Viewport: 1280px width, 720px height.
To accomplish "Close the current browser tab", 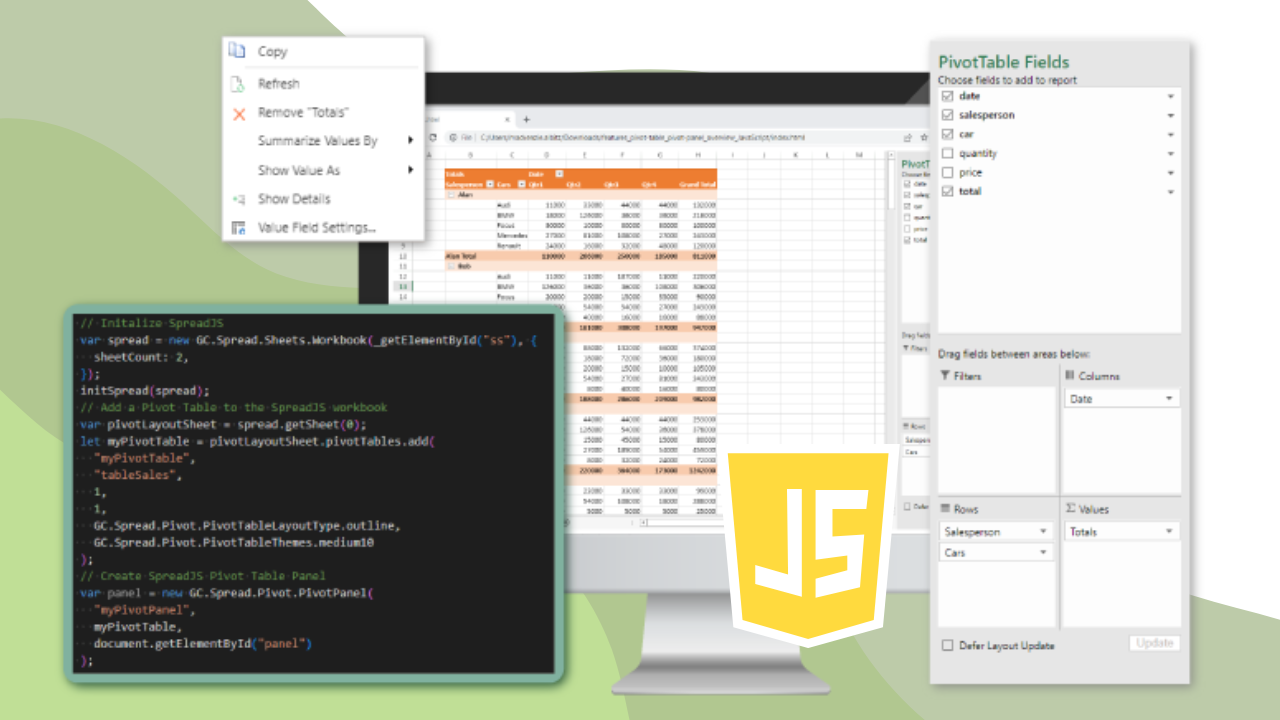I will [x=507, y=119].
